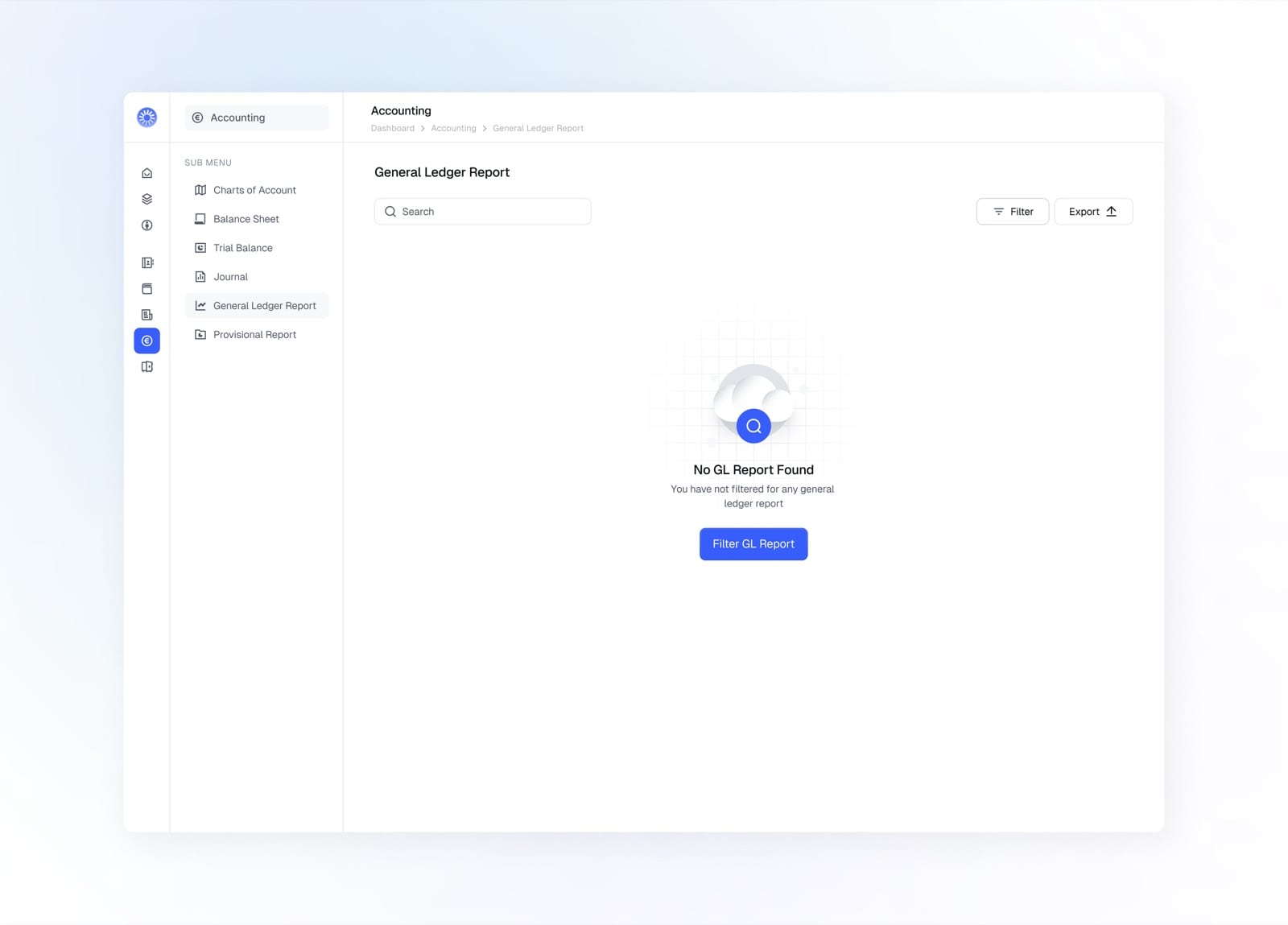Click the Export button
Viewport: 1288px width, 925px height.
(1093, 212)
